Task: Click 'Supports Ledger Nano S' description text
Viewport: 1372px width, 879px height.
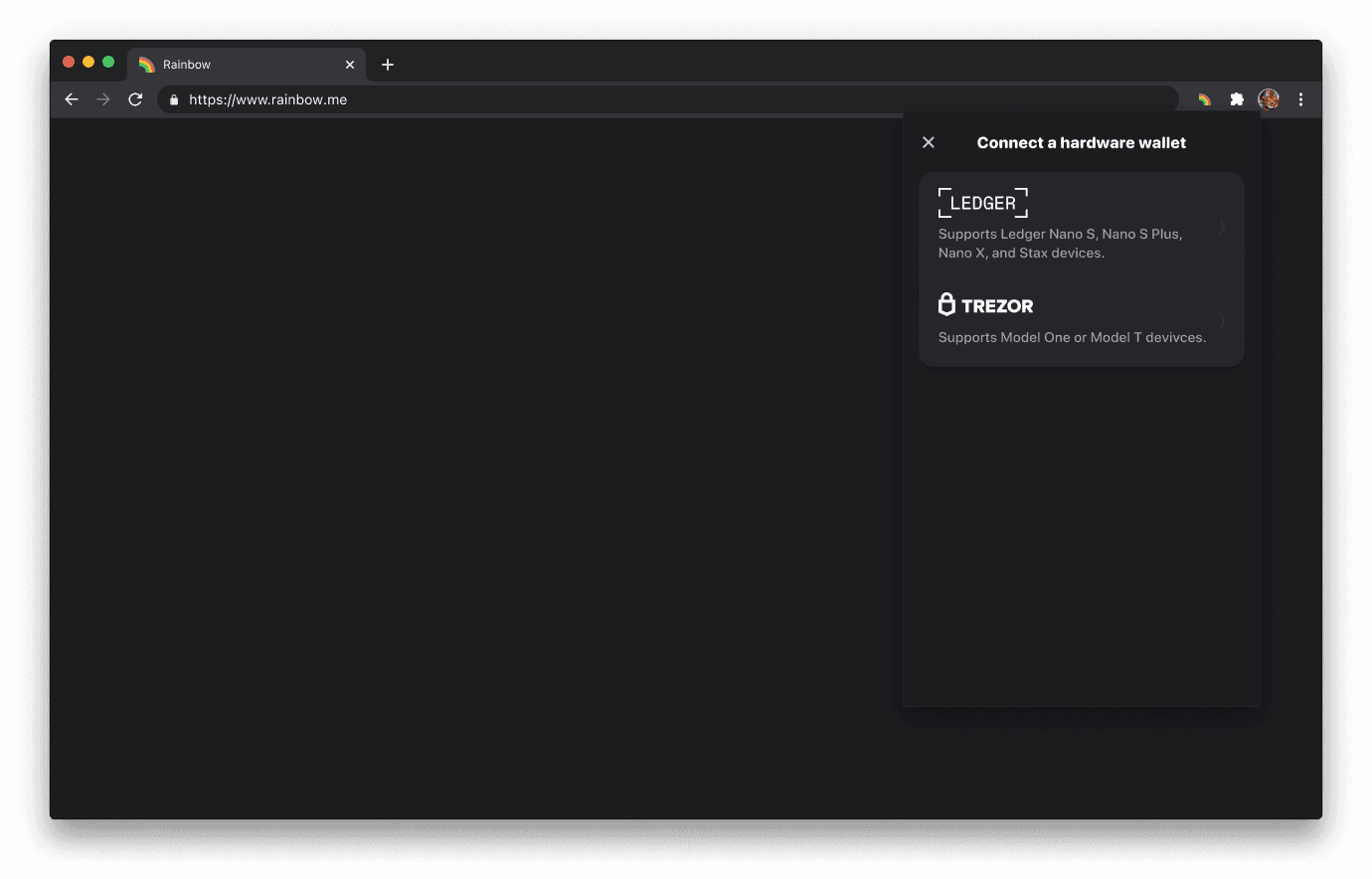Action: (1060, 244)
